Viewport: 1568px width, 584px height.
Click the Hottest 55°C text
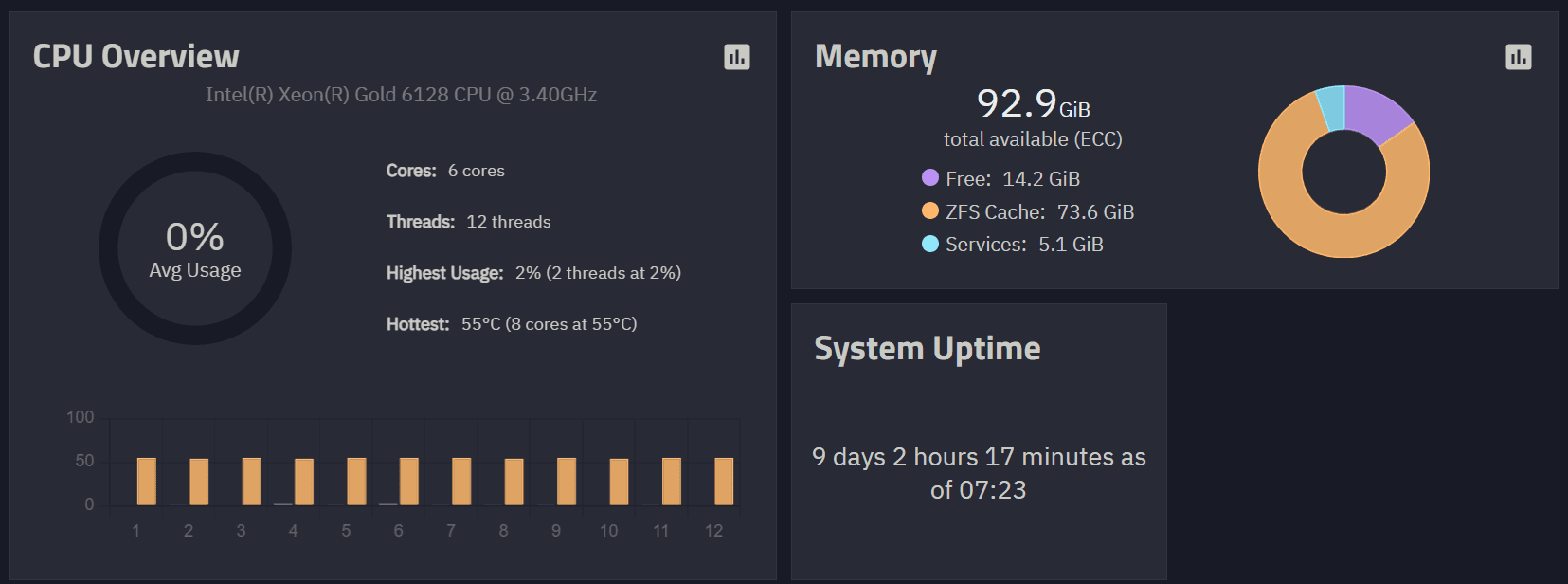click(x=512, y=324)
